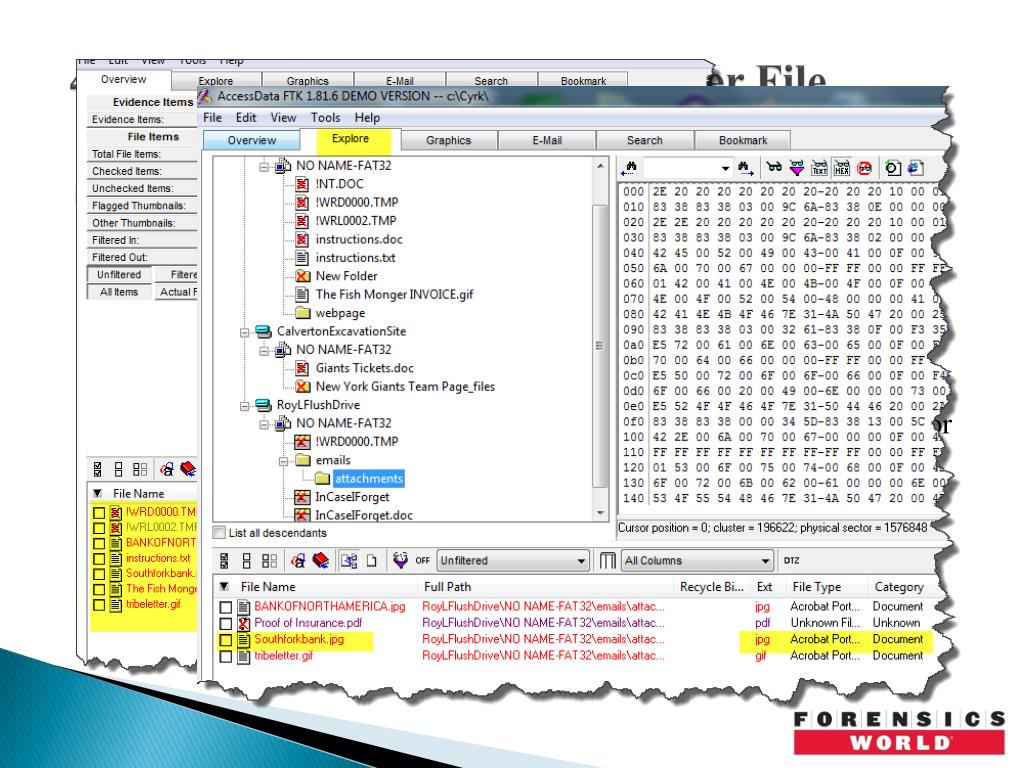Enable List all descendants checkbox

220,532
